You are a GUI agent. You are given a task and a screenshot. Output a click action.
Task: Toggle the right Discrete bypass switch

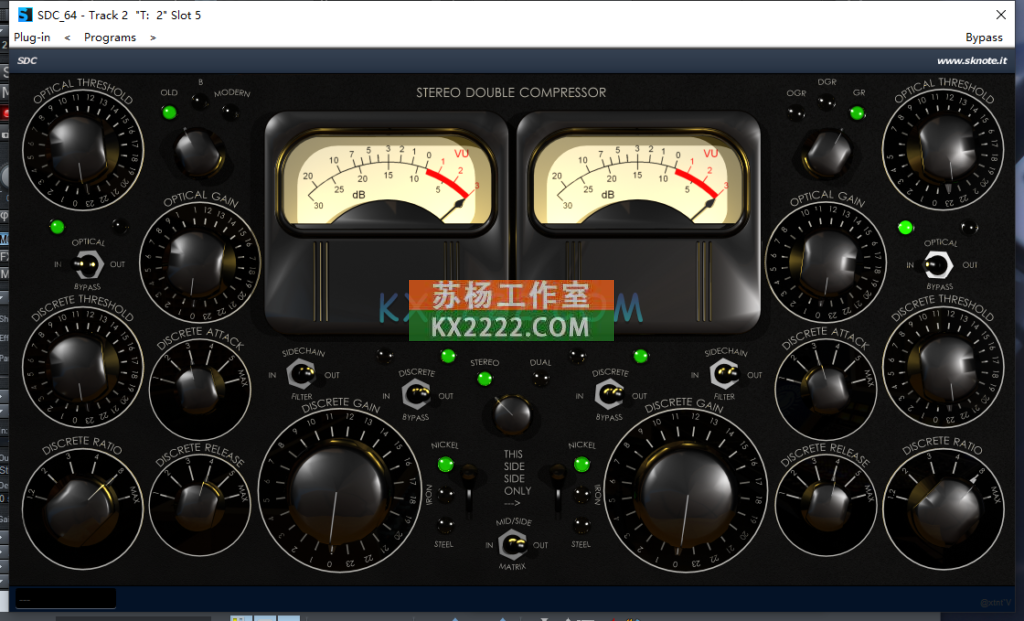coord(609,395)
